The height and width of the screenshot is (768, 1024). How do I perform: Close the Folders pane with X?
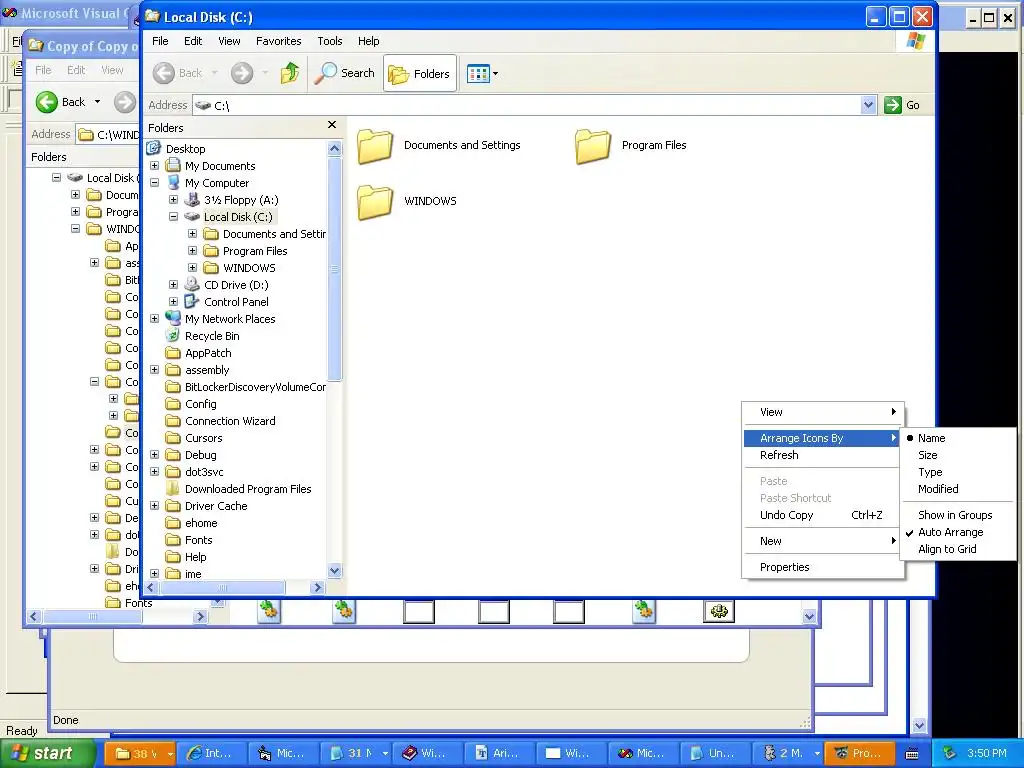pyautogui.click(x=332, y=125)
